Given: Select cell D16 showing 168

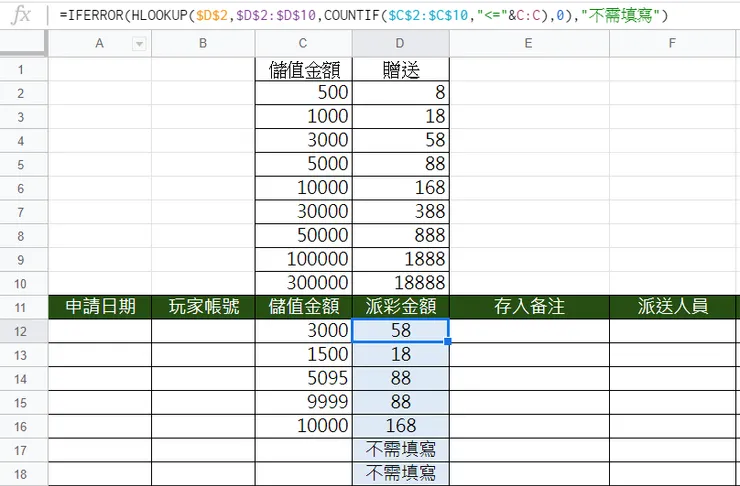Looking at the screenshot, I should click(401, 426).
